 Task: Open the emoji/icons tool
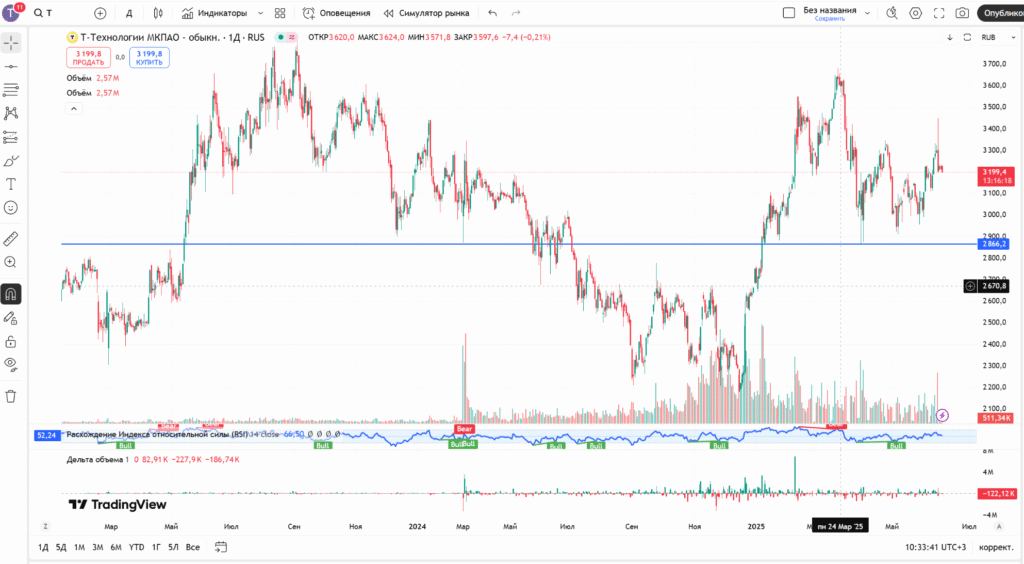tap(11, 208)
